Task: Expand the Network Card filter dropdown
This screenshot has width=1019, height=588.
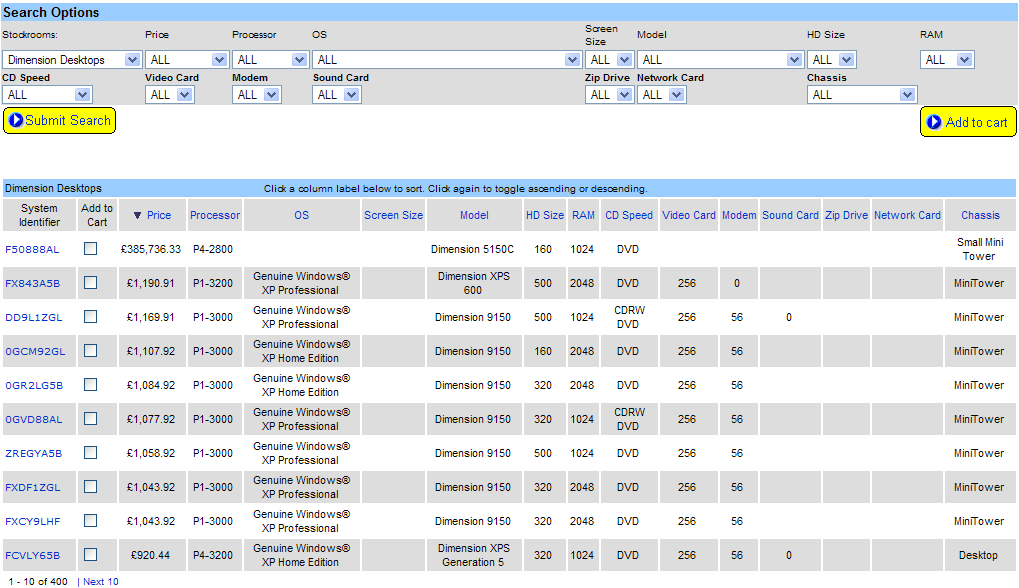Action: point(661,95)
